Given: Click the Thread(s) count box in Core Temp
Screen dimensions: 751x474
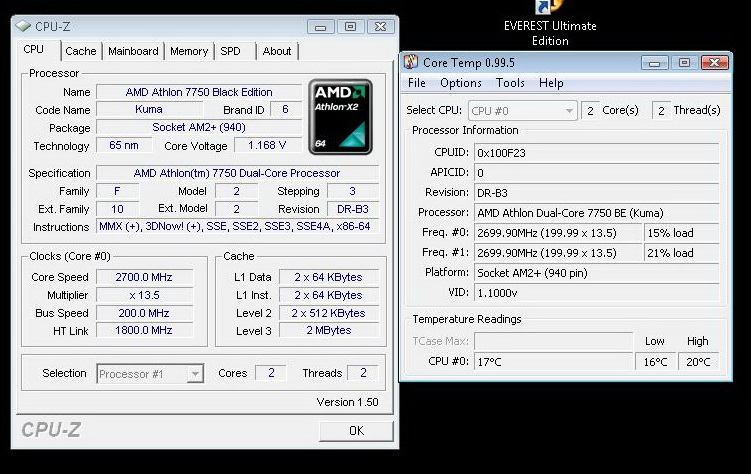Looking at the screenshot, I should (661, 111).
